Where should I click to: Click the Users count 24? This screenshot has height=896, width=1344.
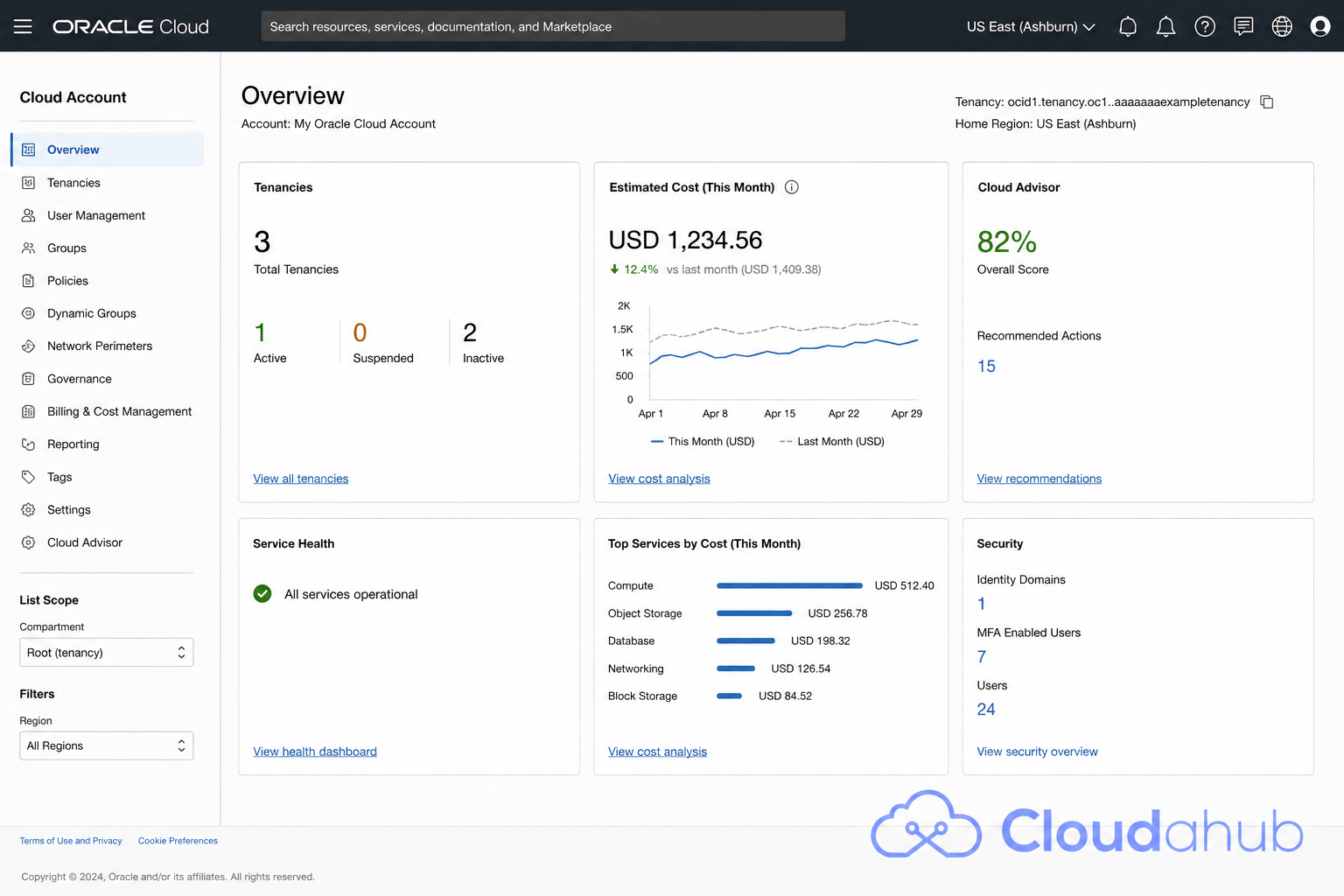986,710
